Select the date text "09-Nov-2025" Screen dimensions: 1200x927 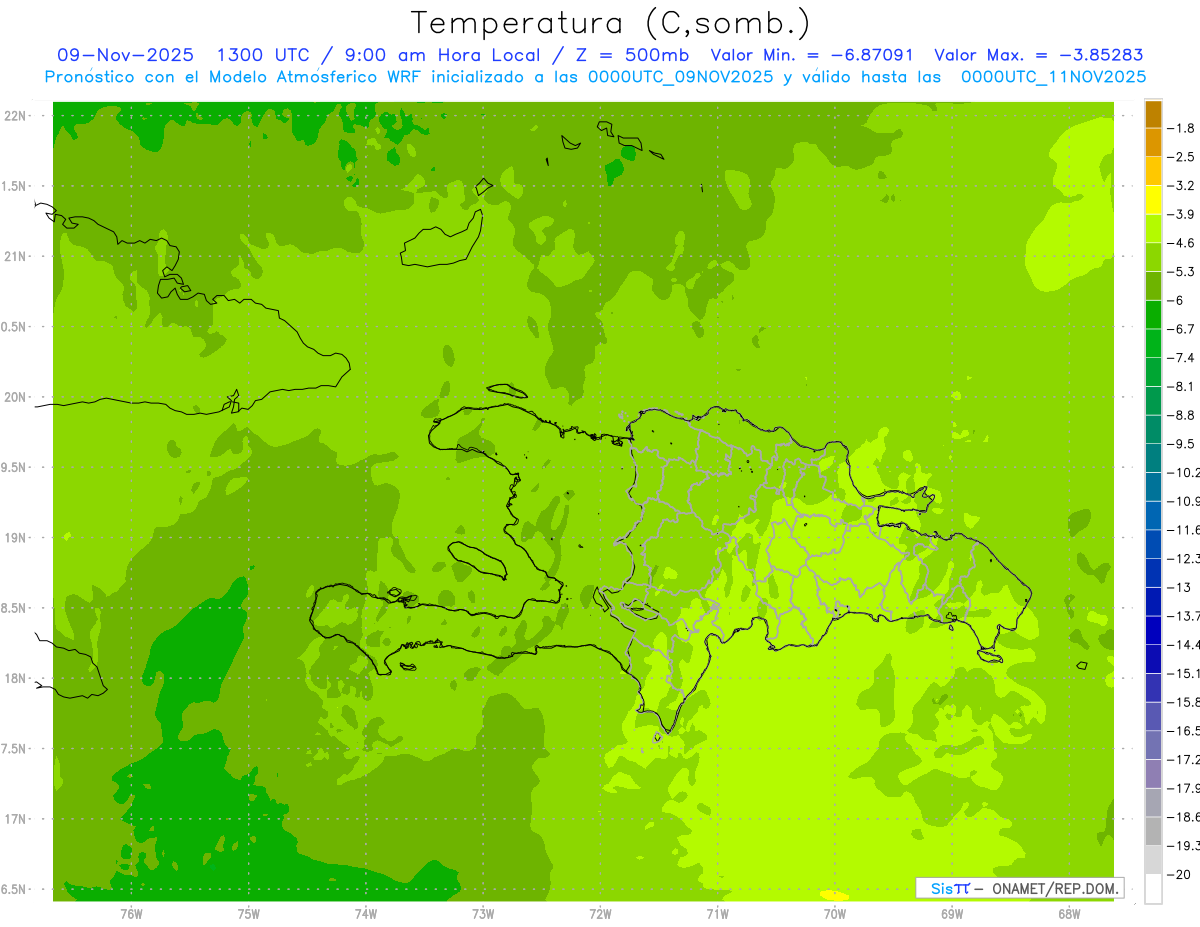(x=125, y=55)
